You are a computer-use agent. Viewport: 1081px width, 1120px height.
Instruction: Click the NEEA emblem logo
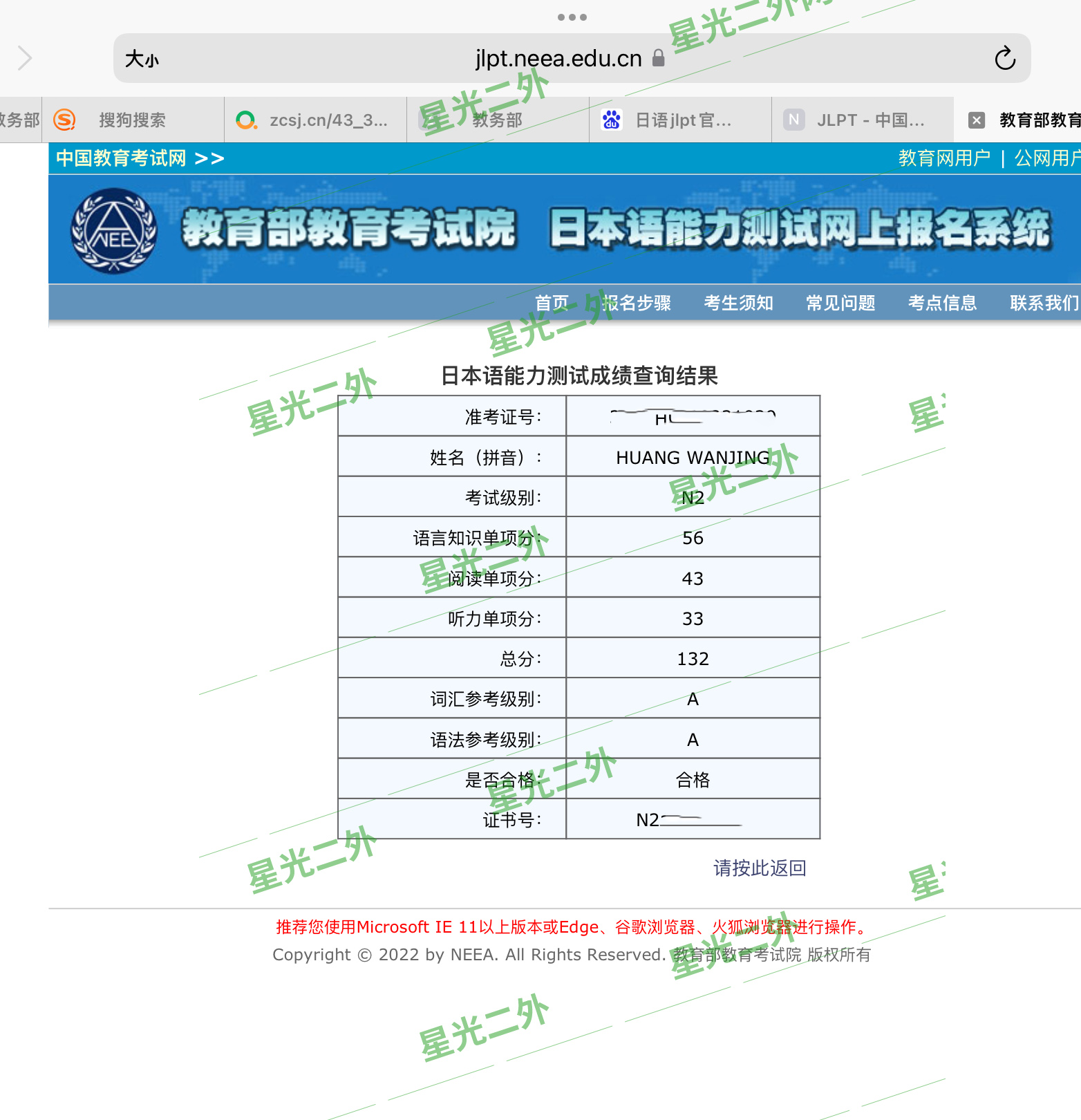click(114, 231)
